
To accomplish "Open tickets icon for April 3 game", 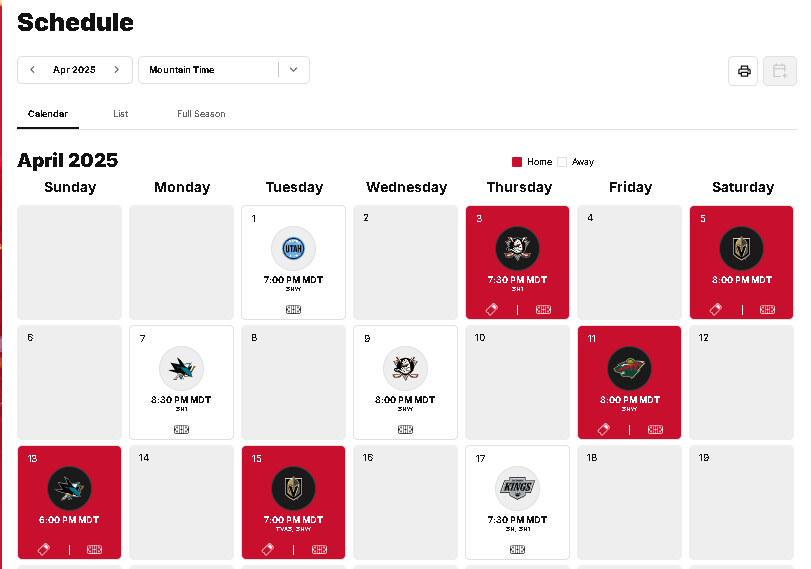I will [491, 309].
